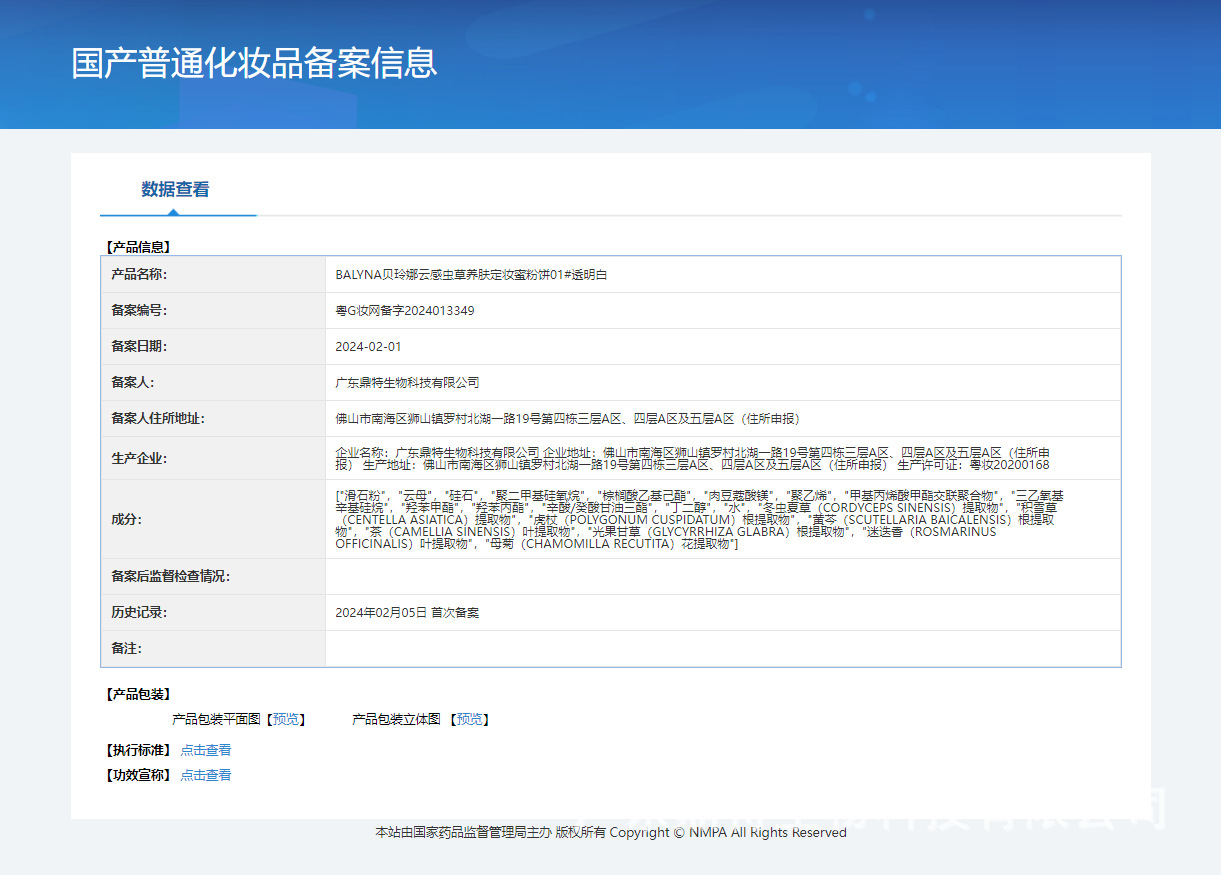Click the 2024-02-01 filing date value
1221x875 pixels.
tap(368, 347)
